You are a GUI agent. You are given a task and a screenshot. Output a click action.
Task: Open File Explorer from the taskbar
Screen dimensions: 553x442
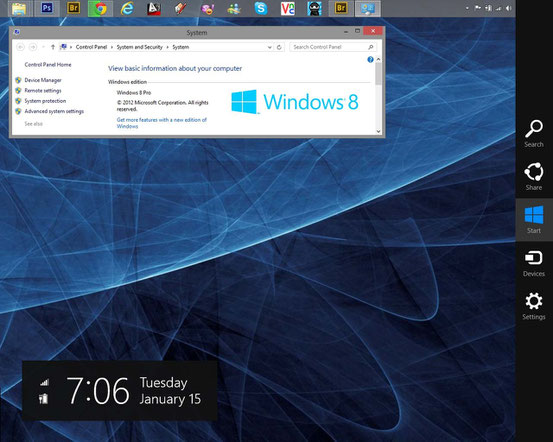19,8
